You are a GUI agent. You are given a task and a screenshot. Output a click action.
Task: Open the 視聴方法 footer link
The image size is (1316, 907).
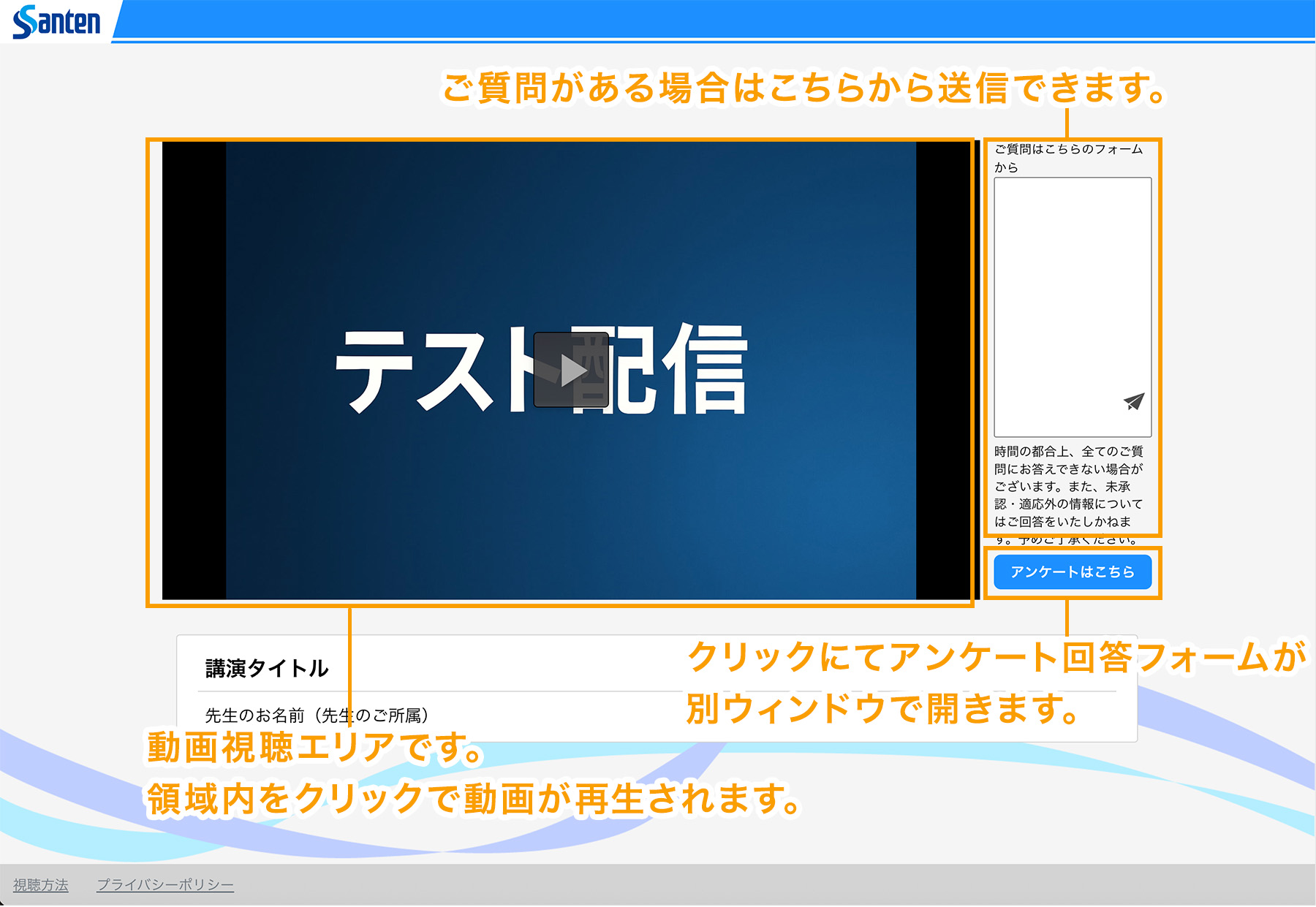[41, 885]
